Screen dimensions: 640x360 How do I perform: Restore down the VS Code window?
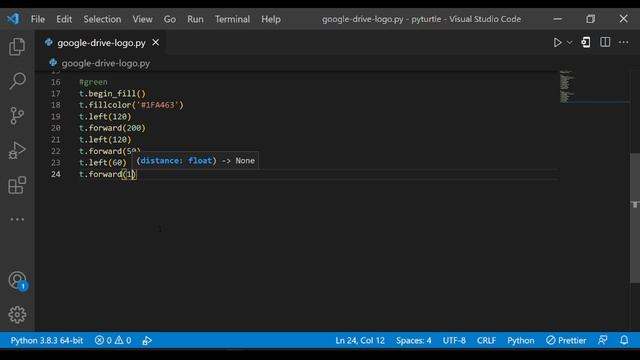click(591, 19)
